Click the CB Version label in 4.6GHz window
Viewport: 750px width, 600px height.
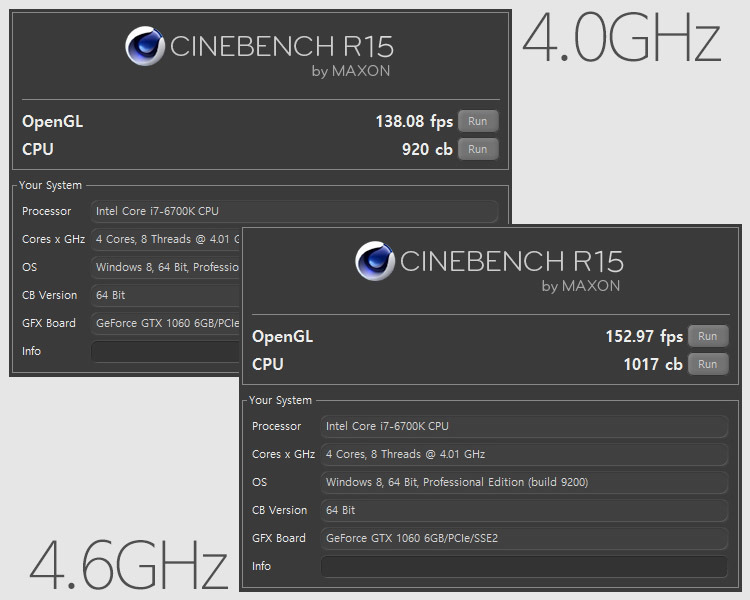point(279,510)
